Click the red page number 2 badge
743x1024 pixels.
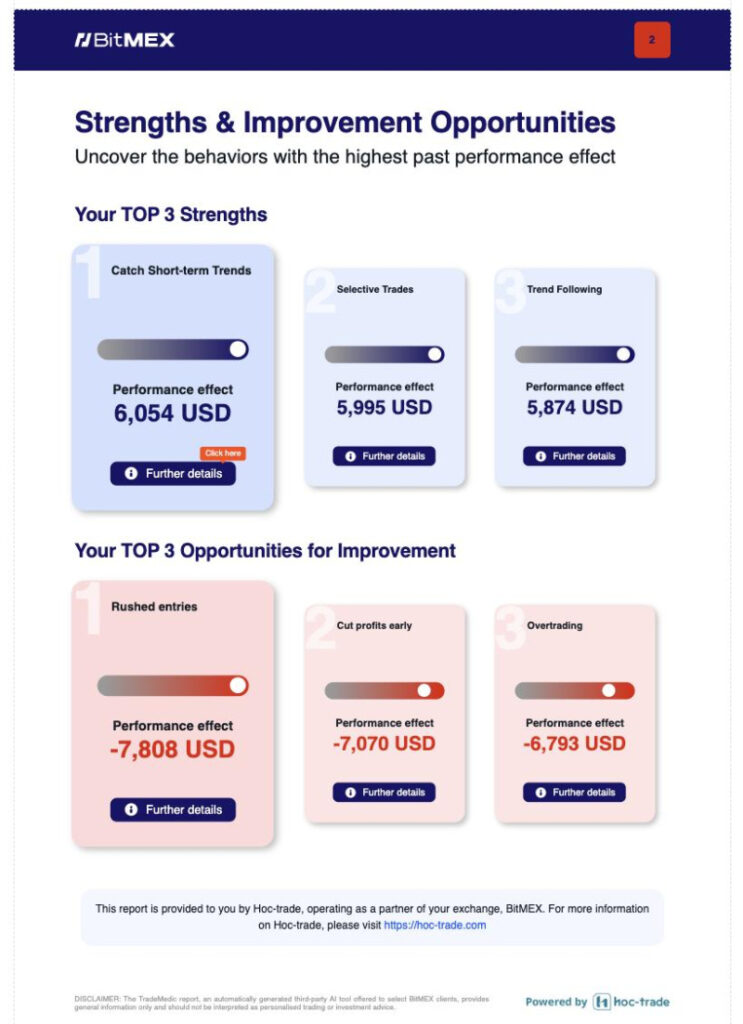coord(652,40)
